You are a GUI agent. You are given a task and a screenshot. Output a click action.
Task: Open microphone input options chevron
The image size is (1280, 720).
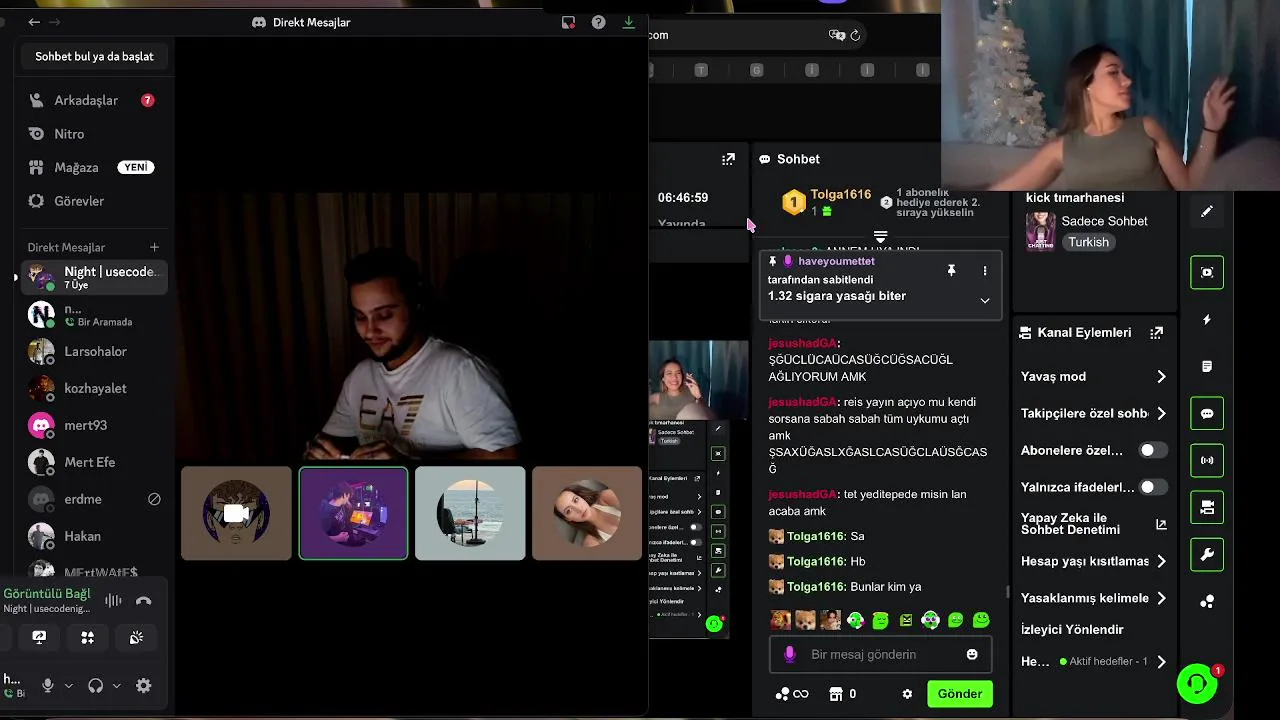click(68, 686)
